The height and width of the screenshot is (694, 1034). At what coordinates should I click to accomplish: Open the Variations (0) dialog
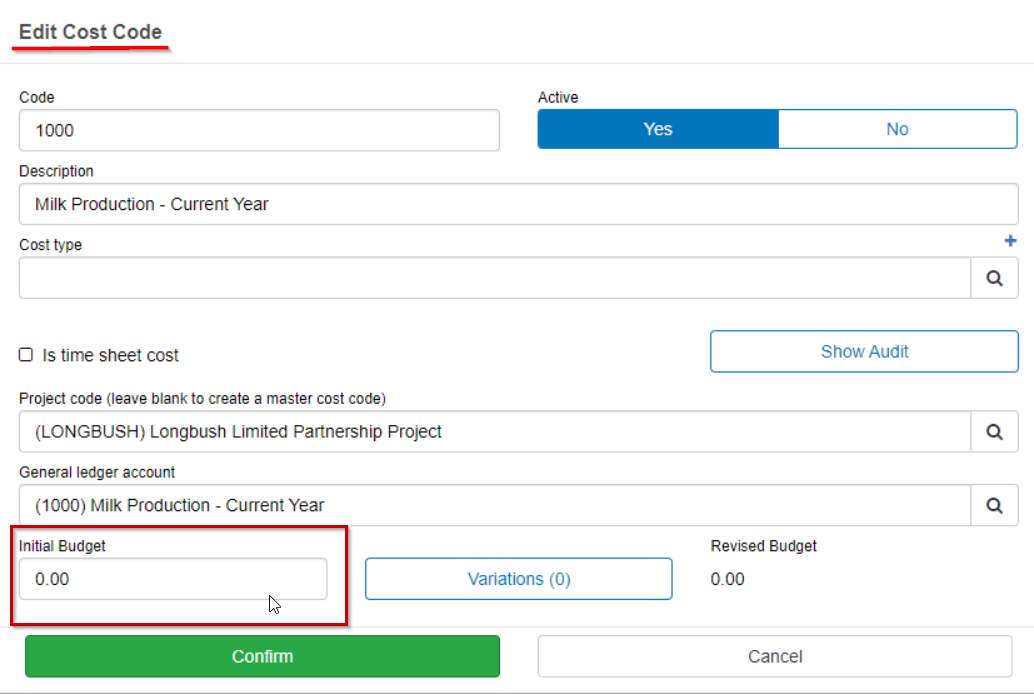point(518,578)
